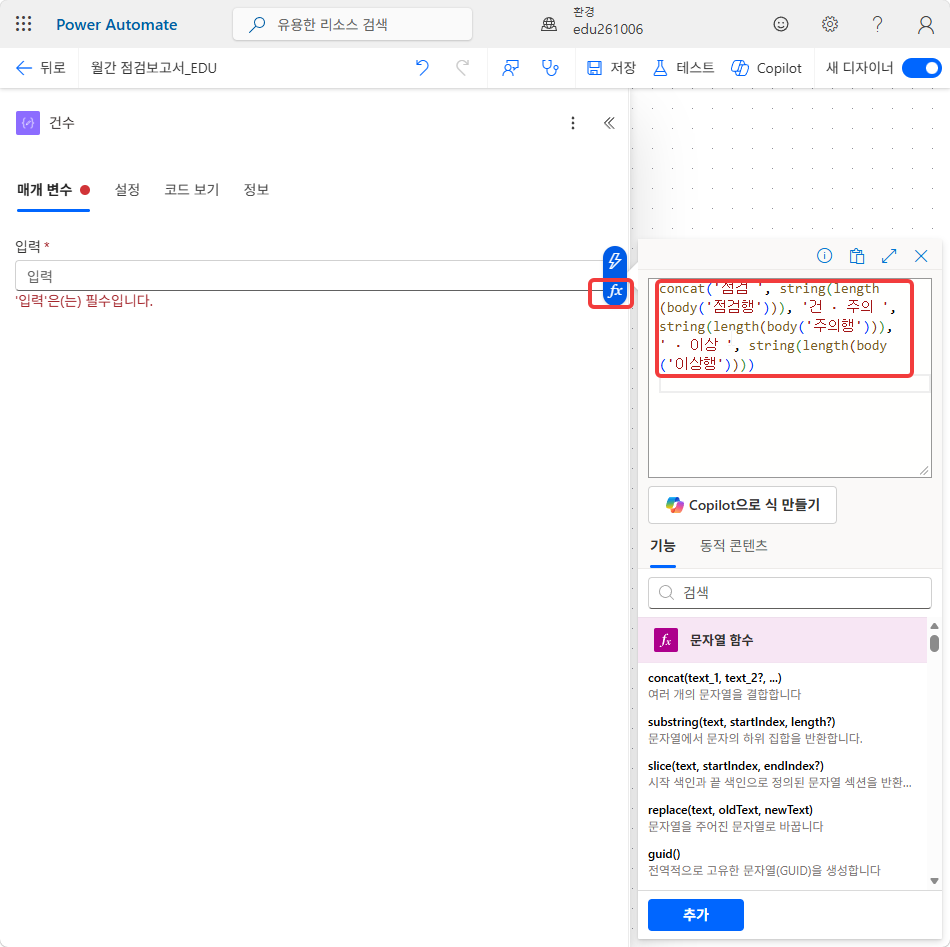
Task: Go back with 뒤로 button
Action: 41,68
